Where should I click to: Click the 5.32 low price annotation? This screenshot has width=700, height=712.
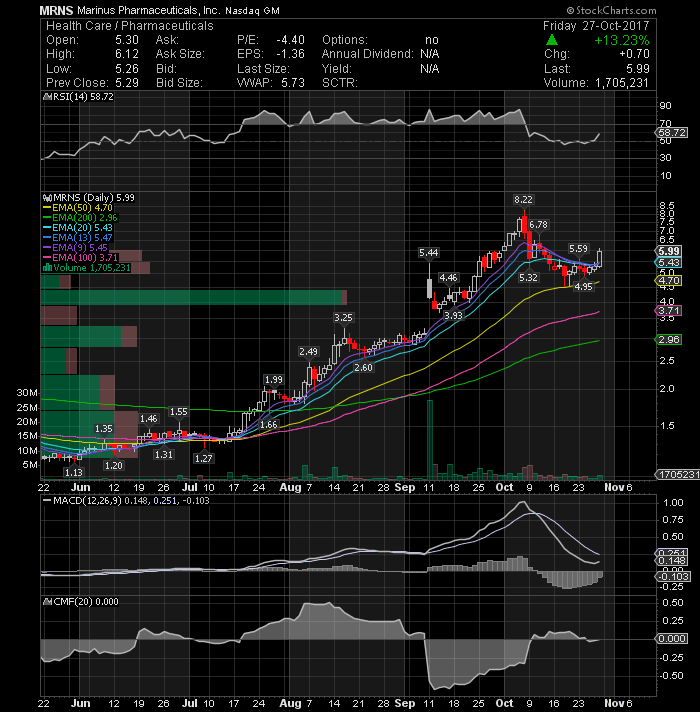coord(528,277)
